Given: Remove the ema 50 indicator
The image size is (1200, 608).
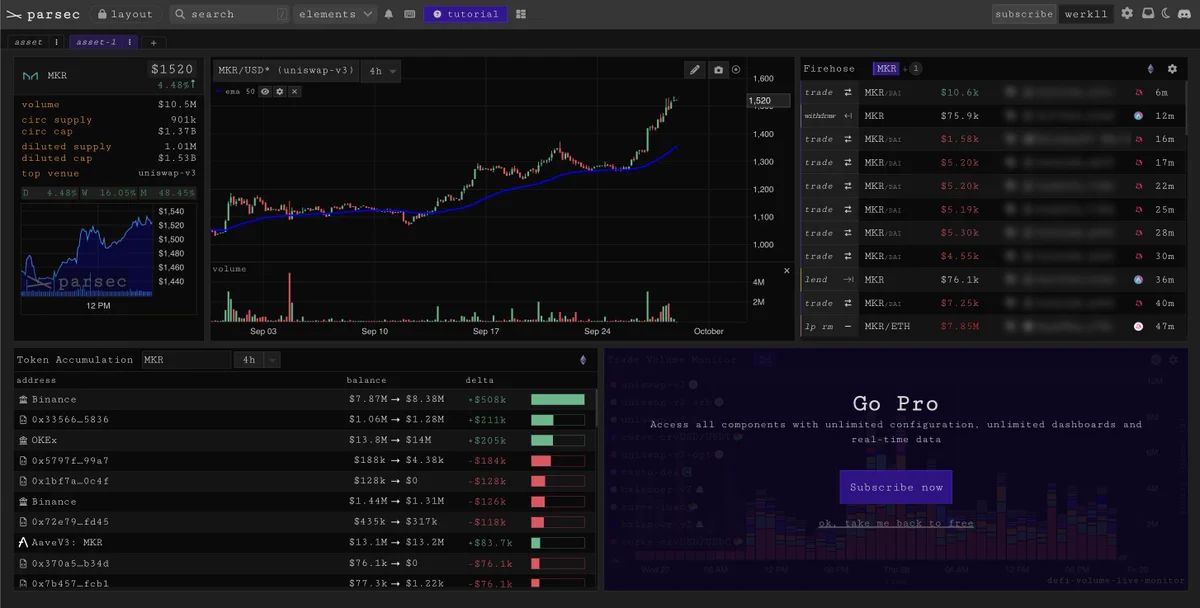Looking at the screenshot, I should click(294, 91).
